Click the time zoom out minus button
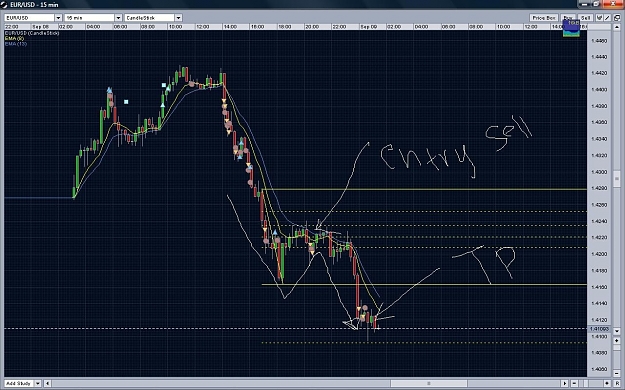The height and width of the screenshot is (390, 625). [x=574, y=383]
